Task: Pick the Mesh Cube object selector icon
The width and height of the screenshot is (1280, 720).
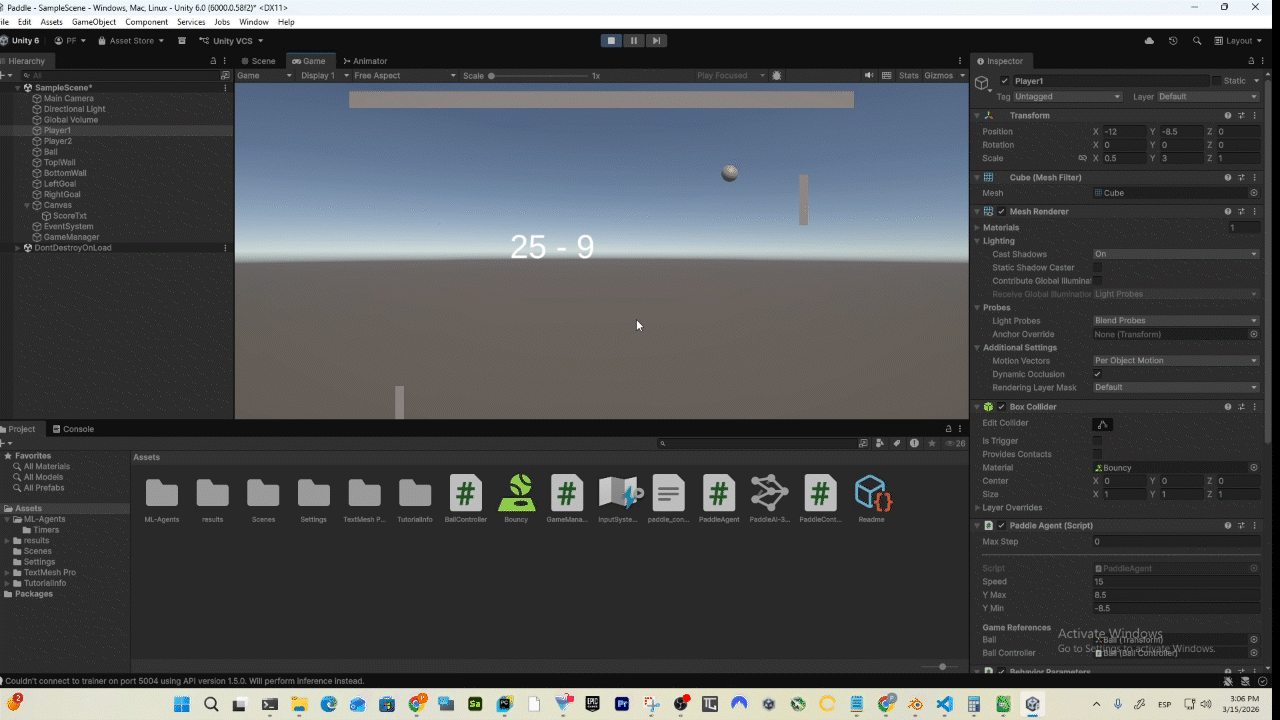Action: click(1254, 193)
